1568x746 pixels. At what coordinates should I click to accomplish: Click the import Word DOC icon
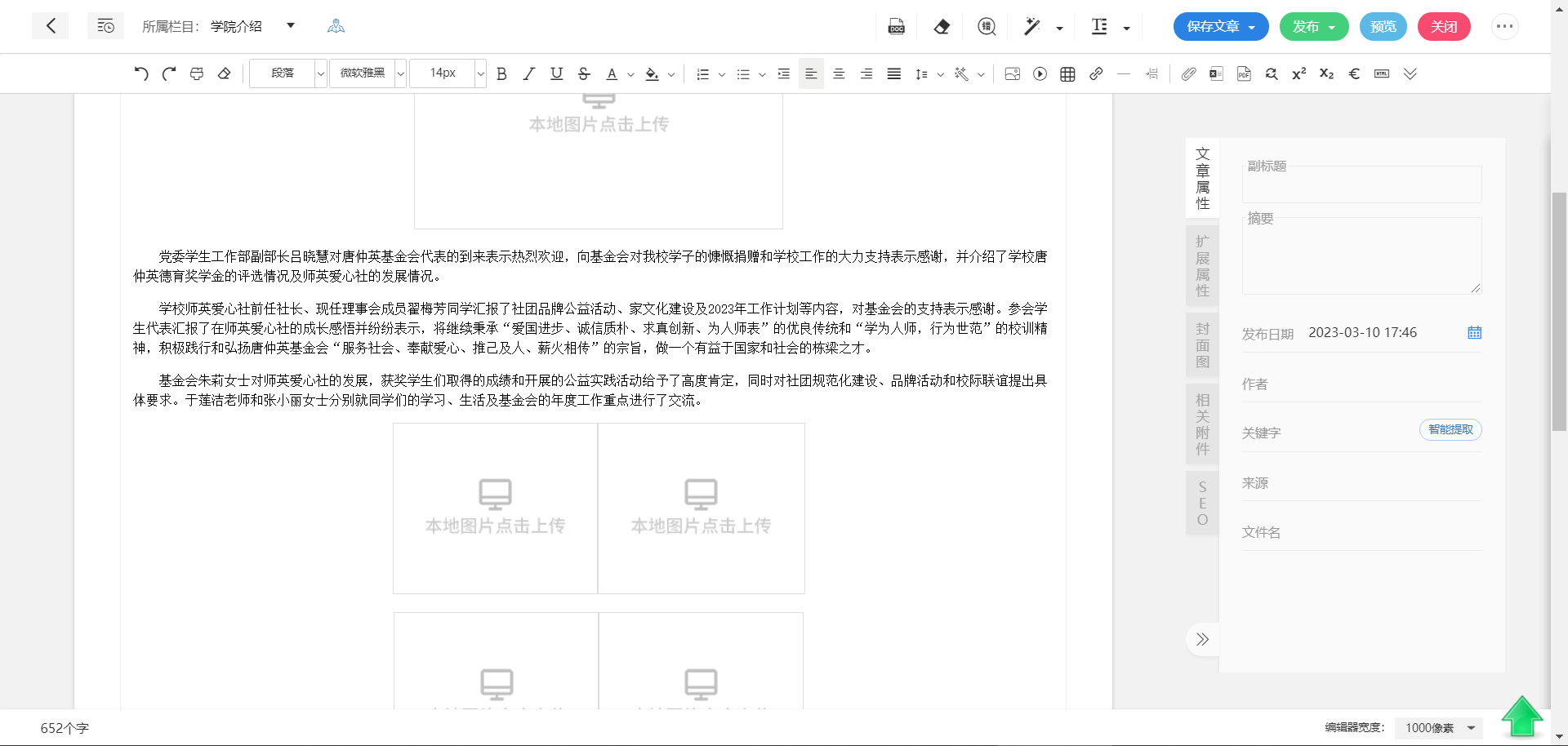pyautogui.click(x=896, y=27)
